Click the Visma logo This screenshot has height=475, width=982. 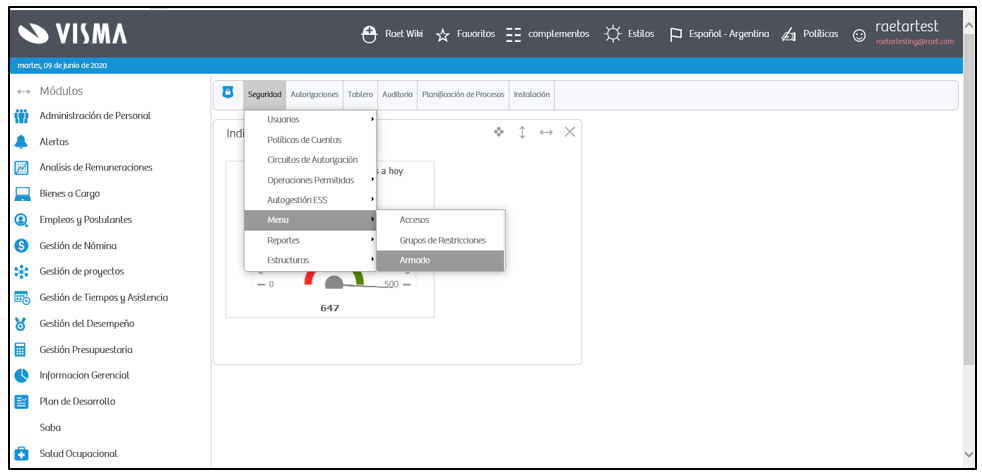pyautogui.click(x=72, y=34)
